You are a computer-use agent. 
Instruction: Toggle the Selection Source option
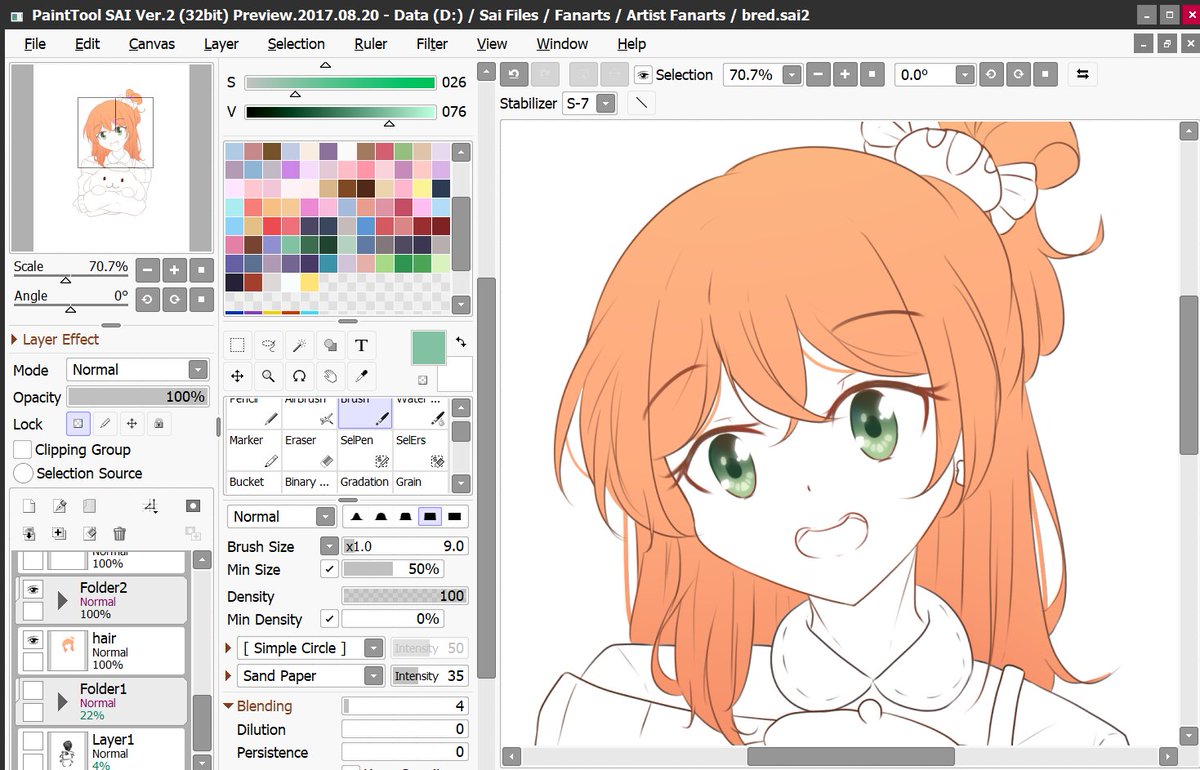[x=23, y=473]
